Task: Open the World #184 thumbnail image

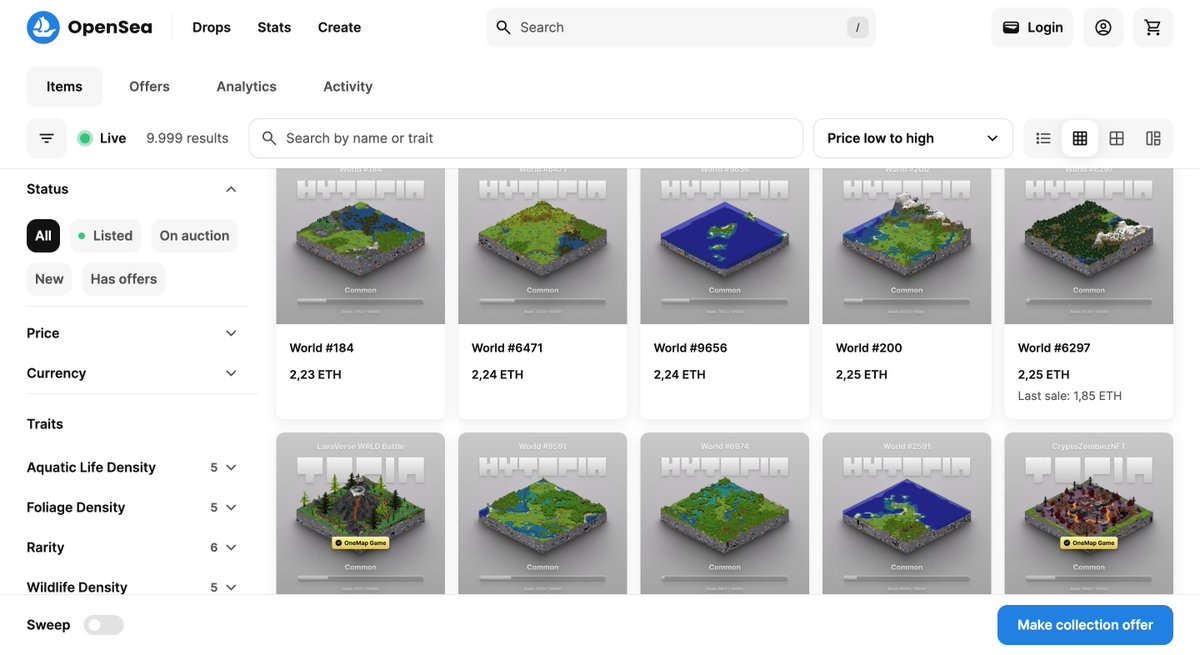Action: point(361,246)
